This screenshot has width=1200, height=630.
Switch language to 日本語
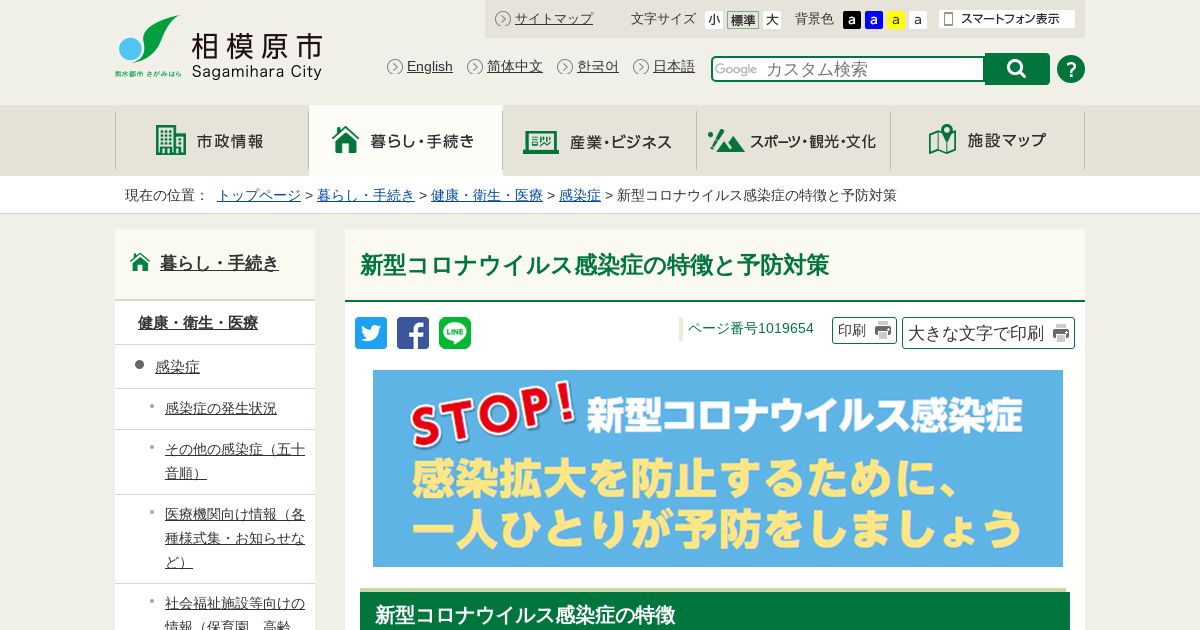pos(674,66)
